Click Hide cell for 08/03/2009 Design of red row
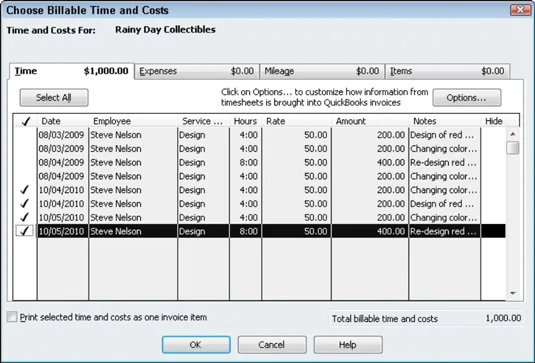The image size is (535, 363). 493,135
